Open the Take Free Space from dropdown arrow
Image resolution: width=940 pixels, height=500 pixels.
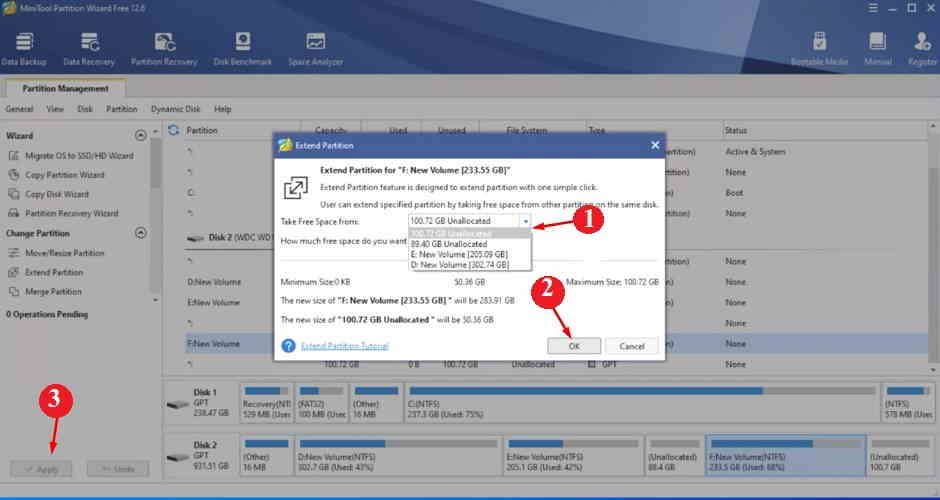tap(525, 221)
